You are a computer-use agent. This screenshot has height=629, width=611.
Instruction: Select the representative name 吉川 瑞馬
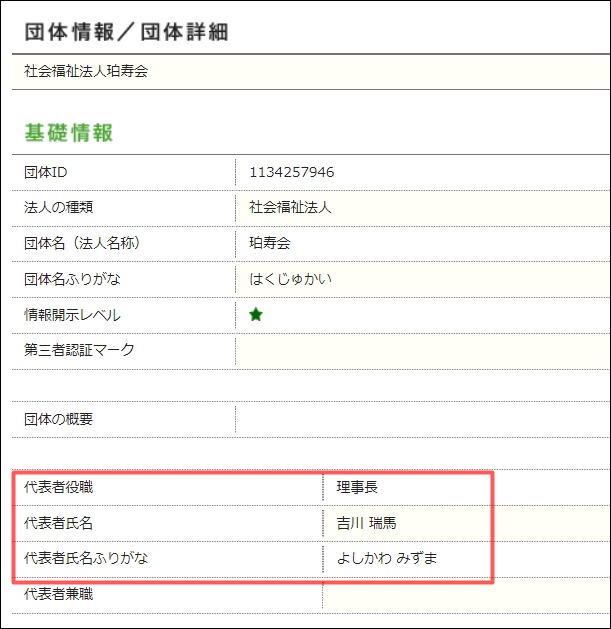coord(366,523)
